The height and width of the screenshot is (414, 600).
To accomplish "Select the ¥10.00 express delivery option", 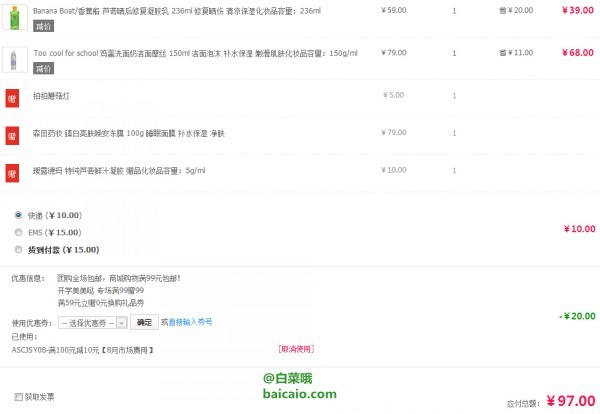I will point(18,215).
